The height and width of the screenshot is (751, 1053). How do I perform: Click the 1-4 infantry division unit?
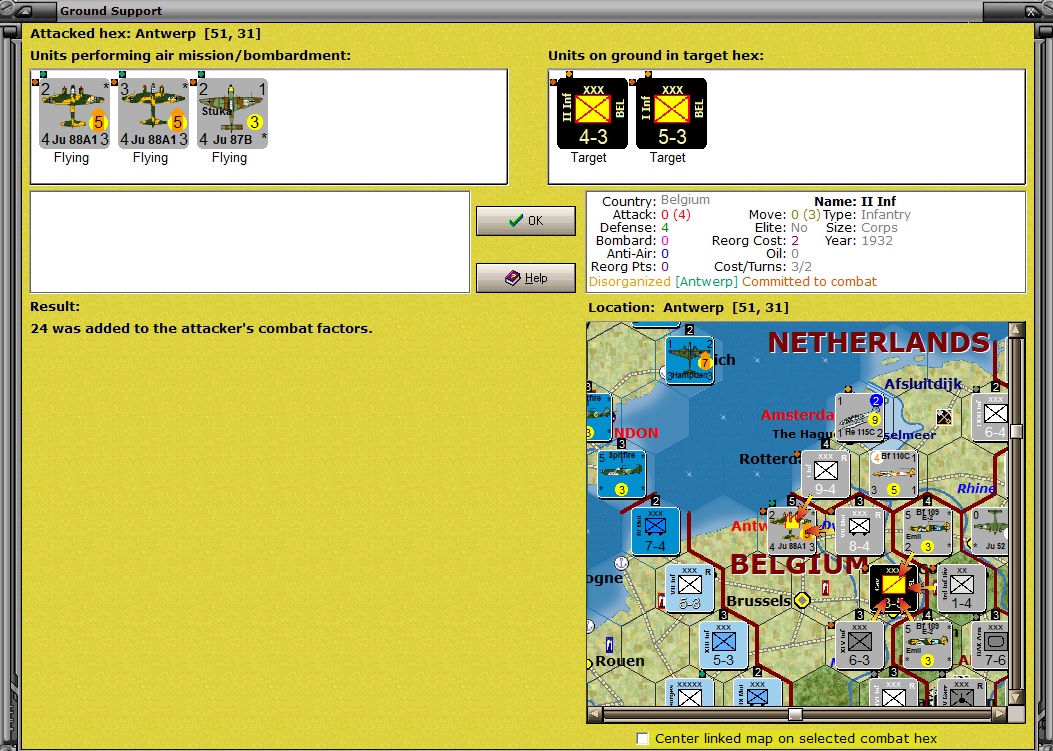[962, 588]
